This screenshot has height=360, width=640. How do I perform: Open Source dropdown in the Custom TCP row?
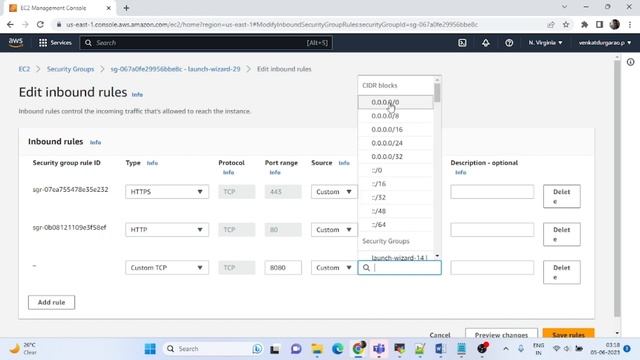click(x=334, y=268)
